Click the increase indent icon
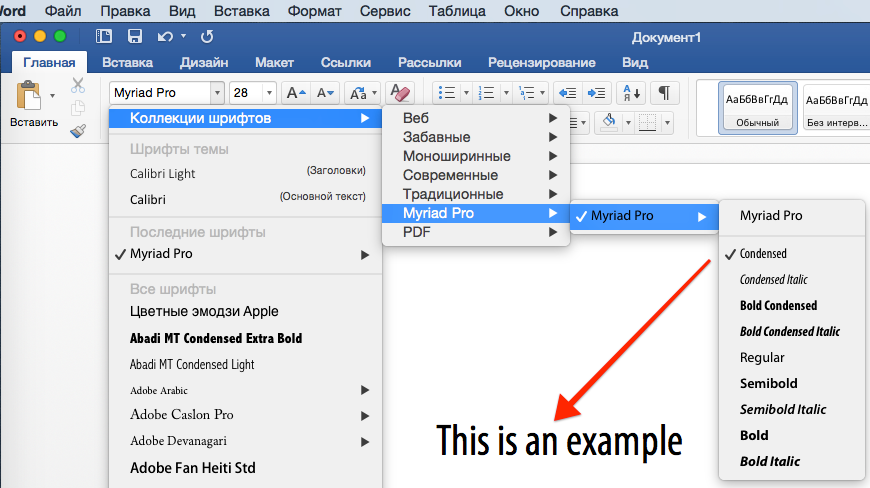Screen dimensions: 870x488 [x=596, y=93]
